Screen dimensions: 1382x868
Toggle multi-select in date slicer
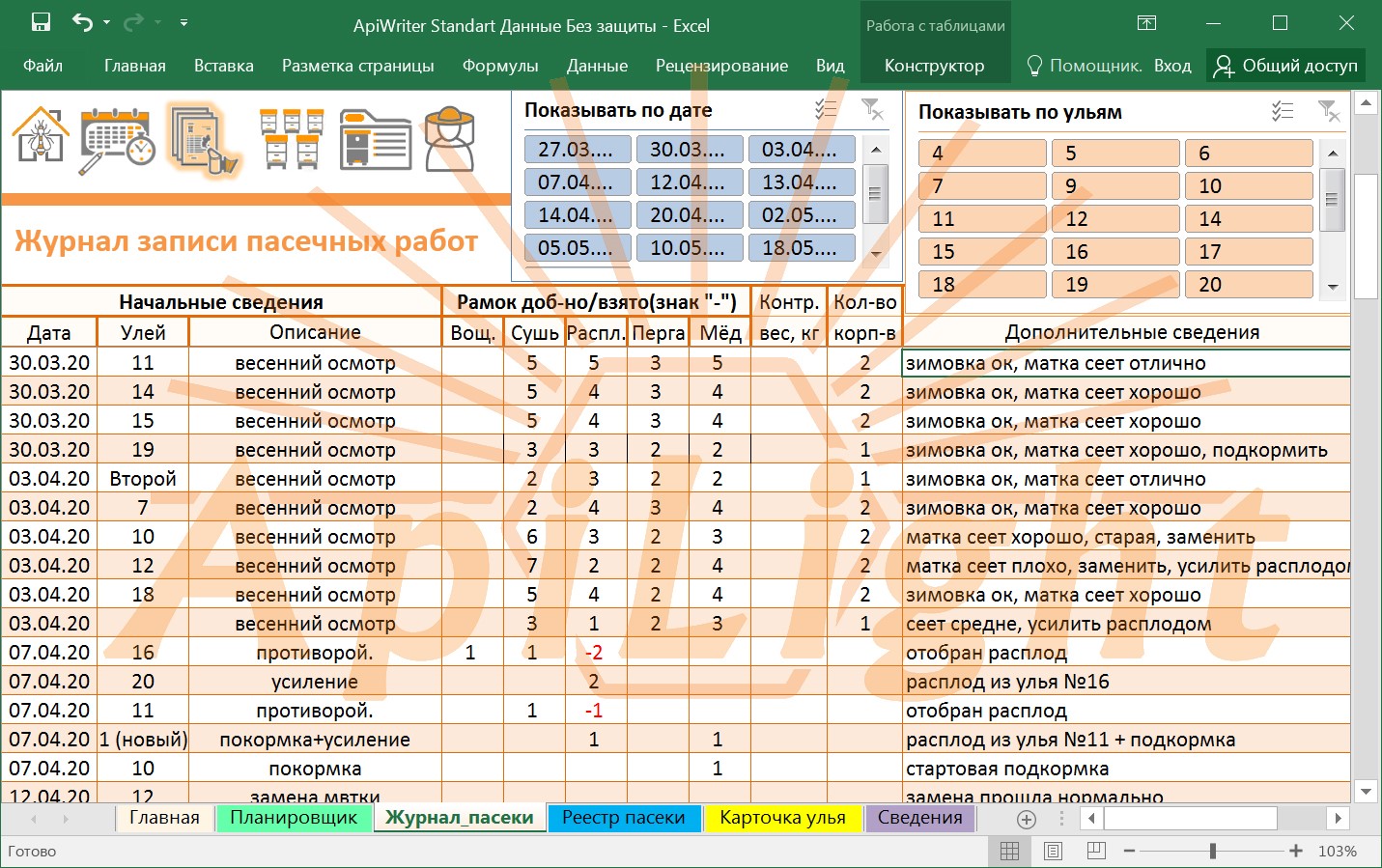pos(826,110)
